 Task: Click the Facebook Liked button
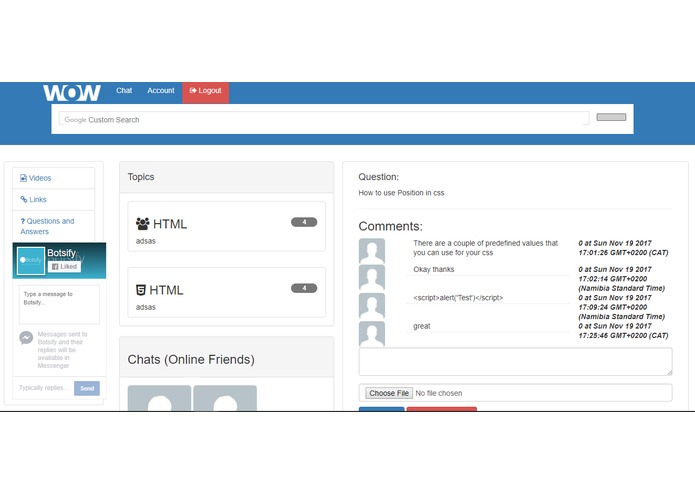65,266
